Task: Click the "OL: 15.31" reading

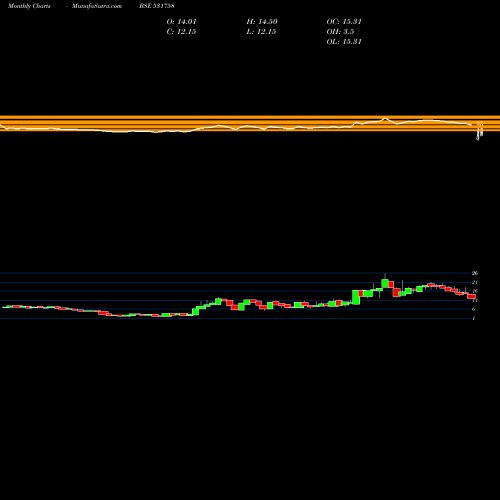Action: pyautogui.click(x=344, y=41)
